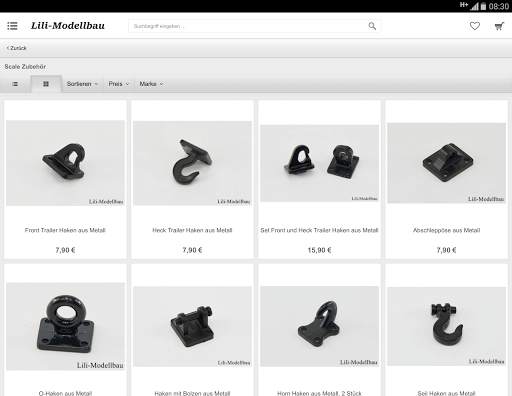Click the magnifier search icon
The width and height of the screenshot is (512, 396).
pos(372,26)
